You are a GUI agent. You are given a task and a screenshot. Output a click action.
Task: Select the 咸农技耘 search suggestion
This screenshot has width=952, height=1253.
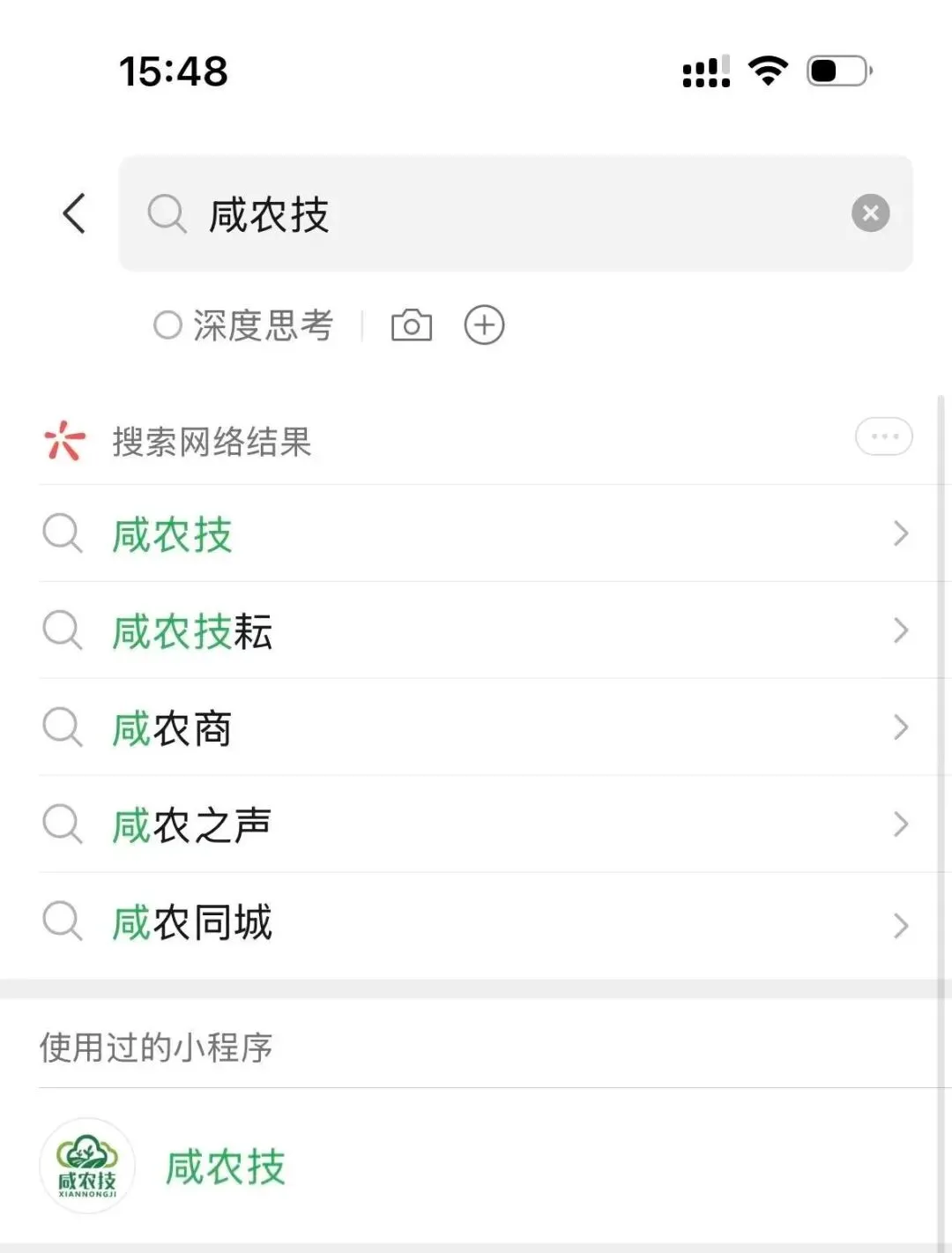click(x=476, y=630)
